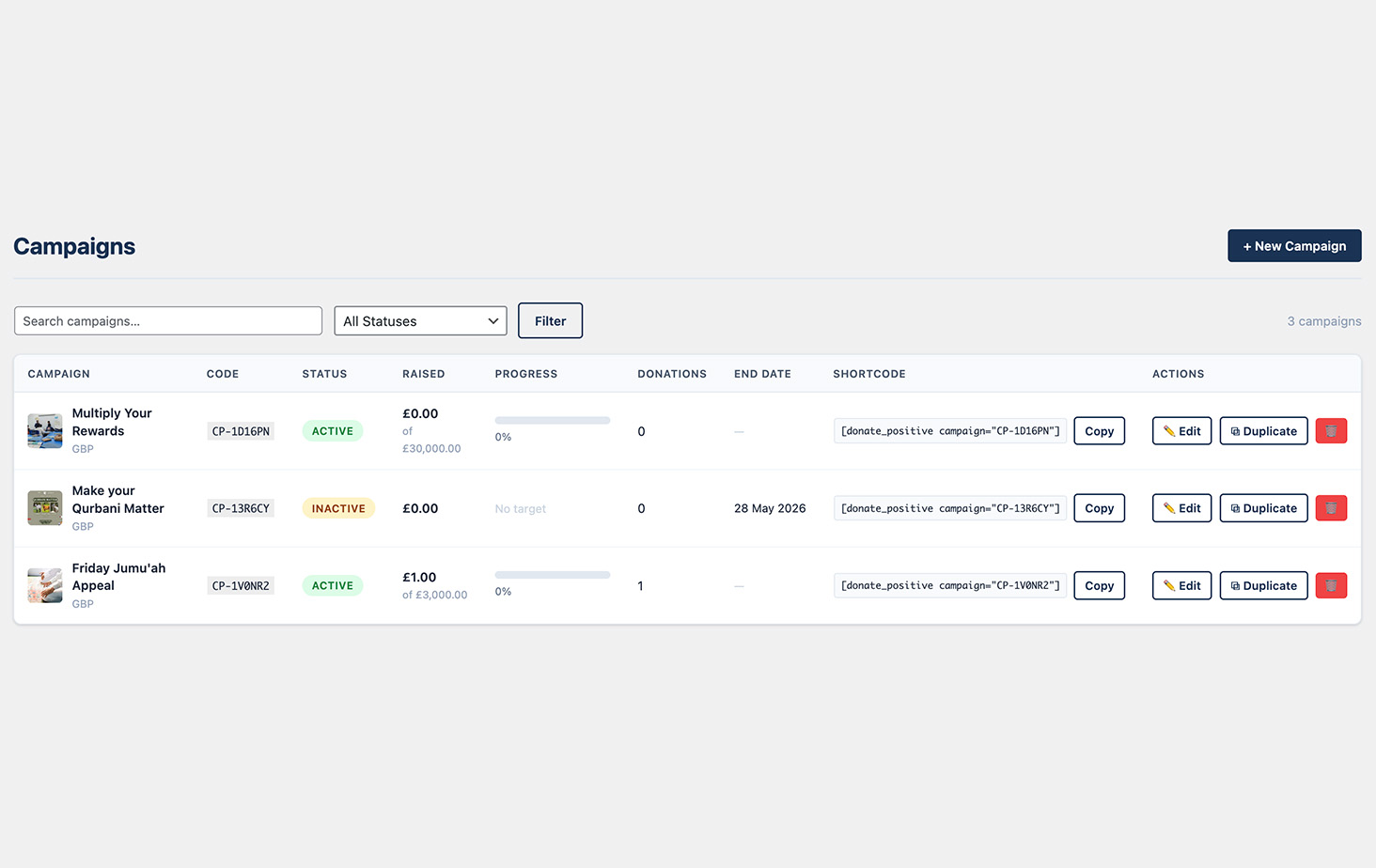Duplicate the Multiply Your Rewards campaign

tap(1263, 431)
